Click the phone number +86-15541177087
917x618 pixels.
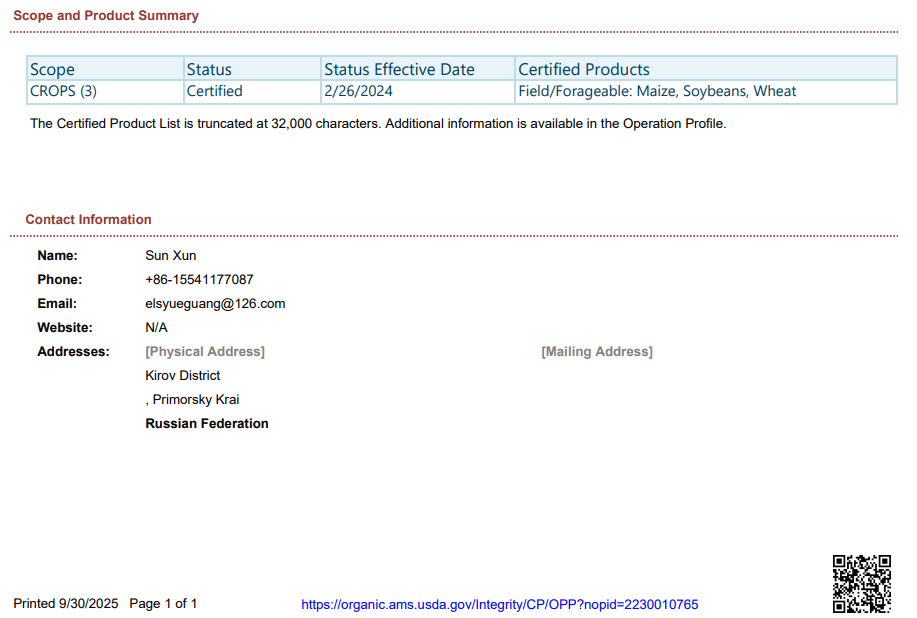pos(199,280)
